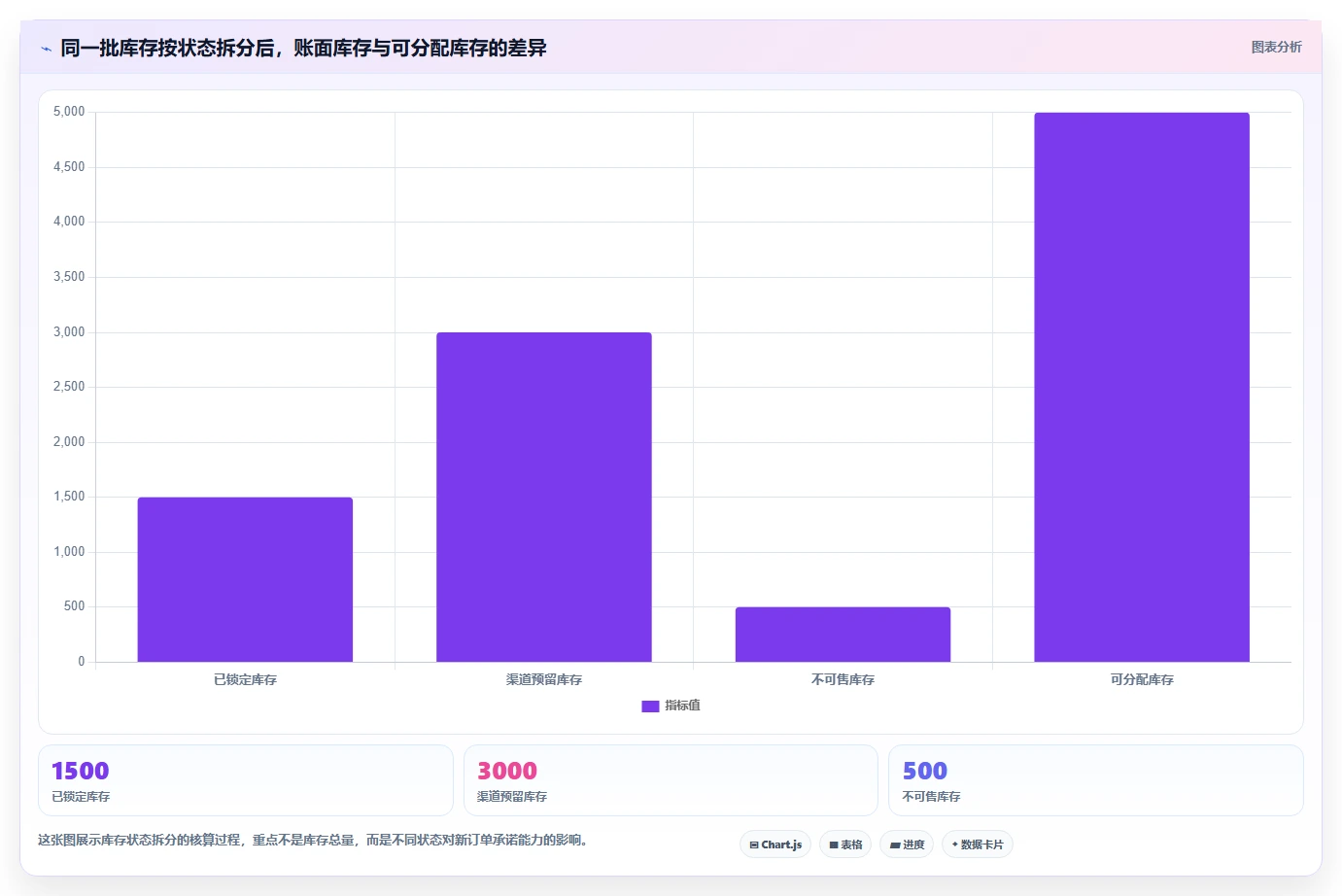Click the 进度 tag chip

(x=907, y=844)
